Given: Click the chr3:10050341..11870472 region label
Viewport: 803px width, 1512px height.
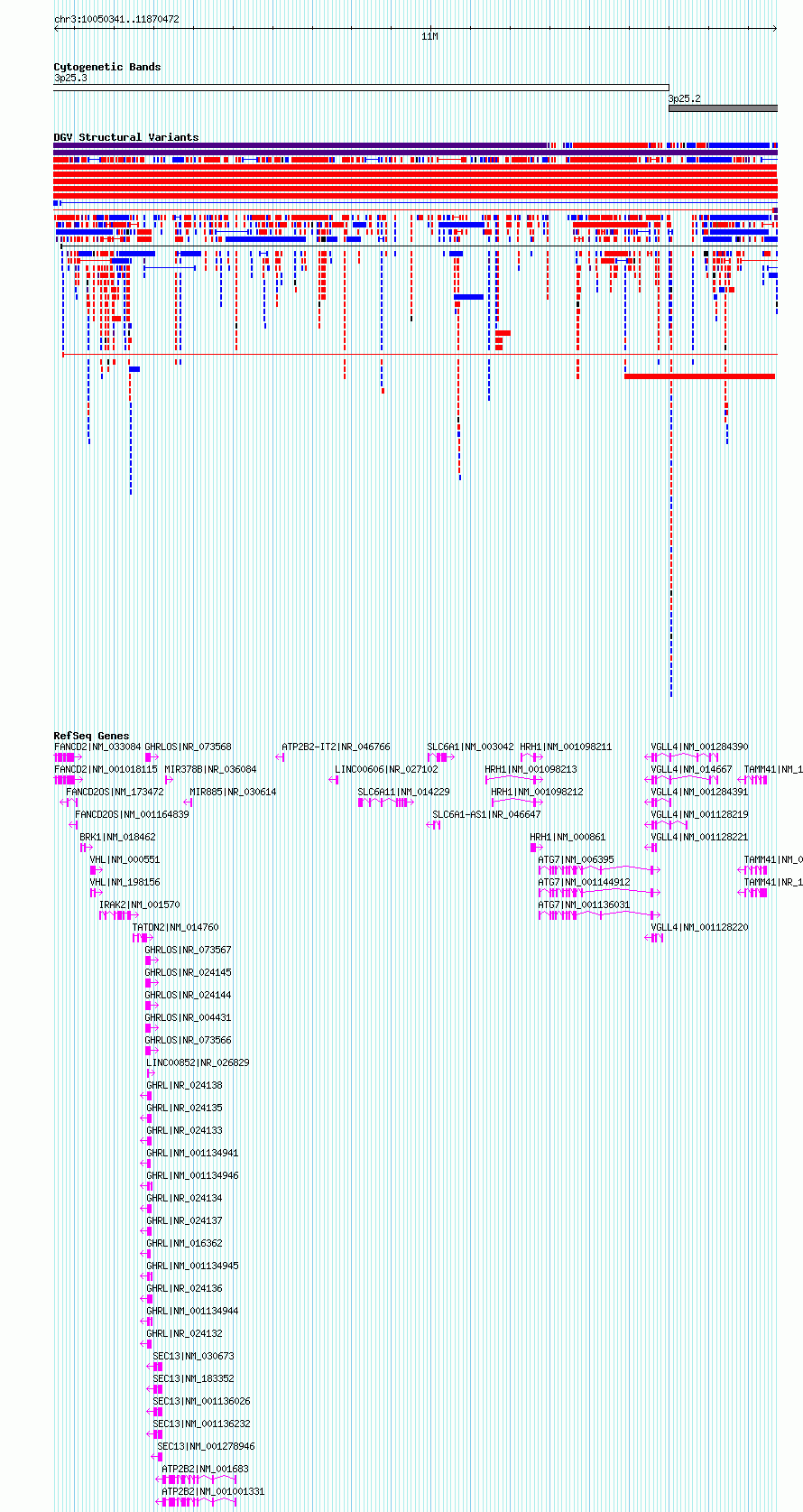Looking at the screenshot, I should 116,19.
